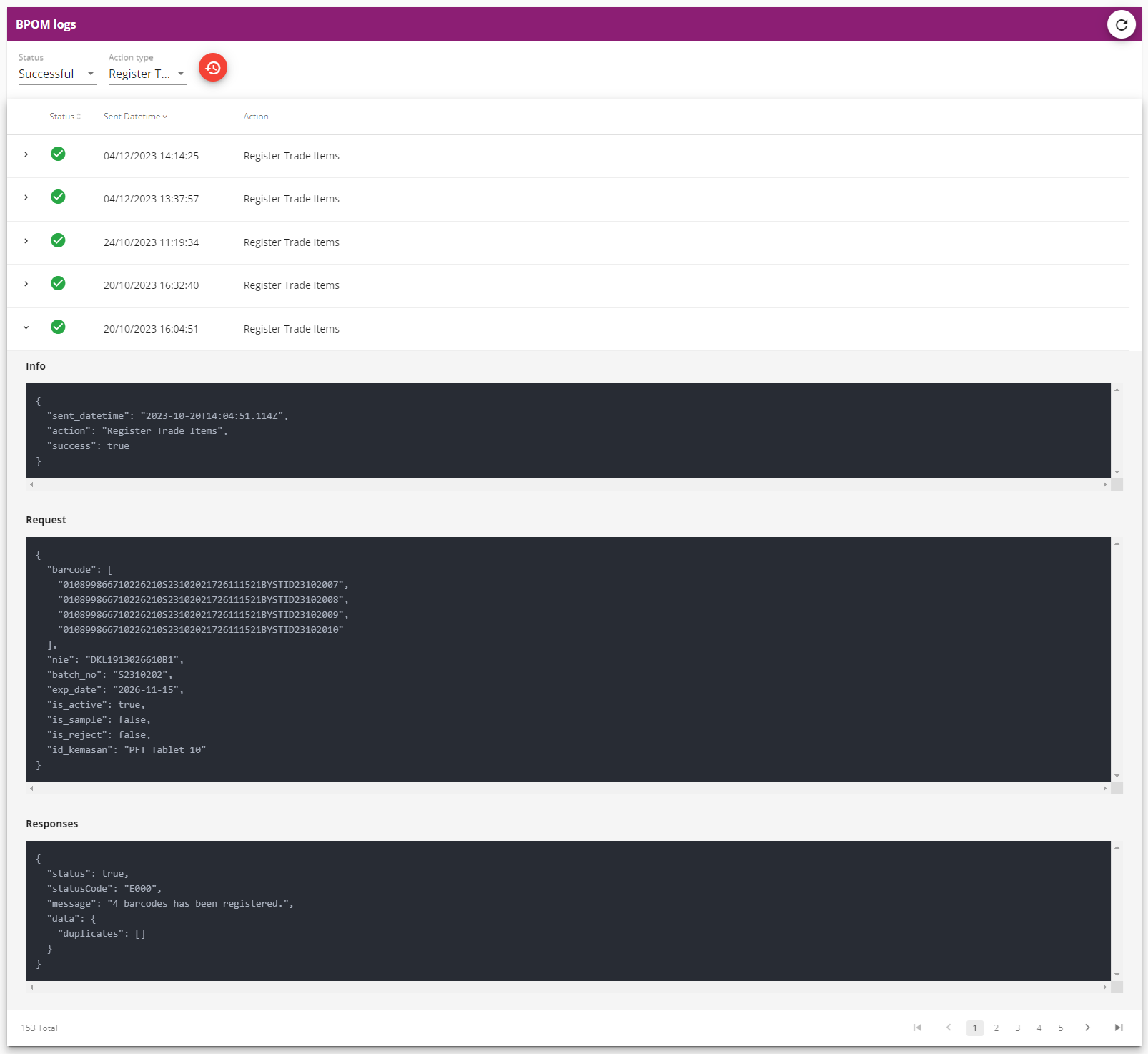This screenshot has width=1148, height=1054.
Task: Click the "4 barcodes has been registered" message
Action: click(x=170, y=904)
